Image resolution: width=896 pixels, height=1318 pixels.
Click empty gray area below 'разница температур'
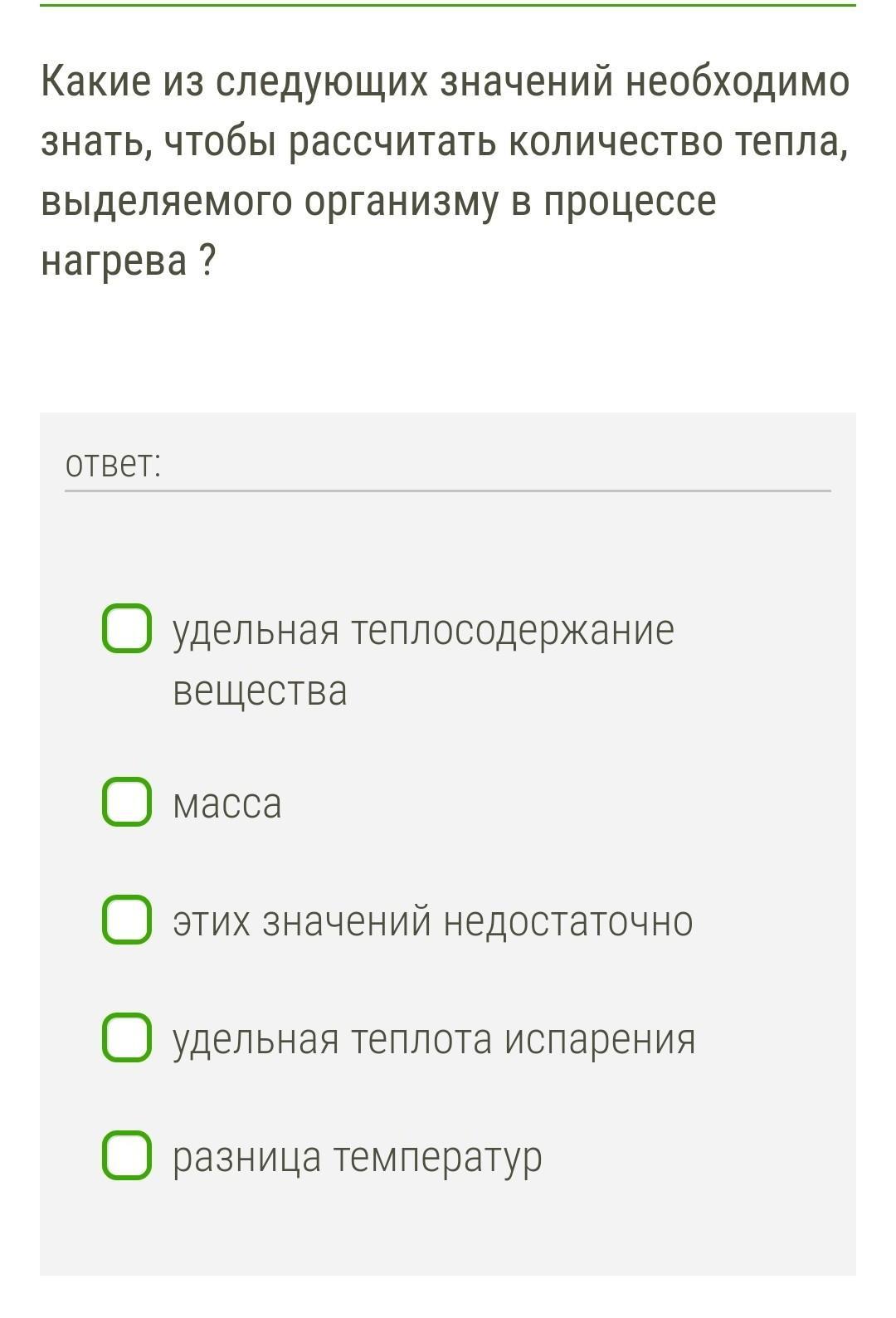click(448, 1233)
